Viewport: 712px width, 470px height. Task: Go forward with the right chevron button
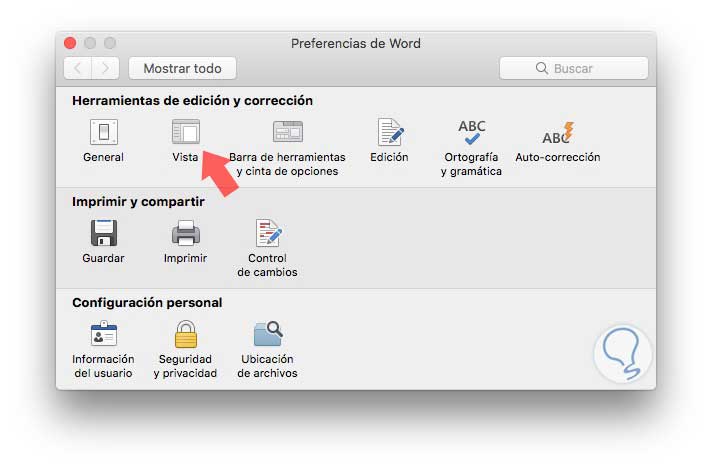coord(105,69)
